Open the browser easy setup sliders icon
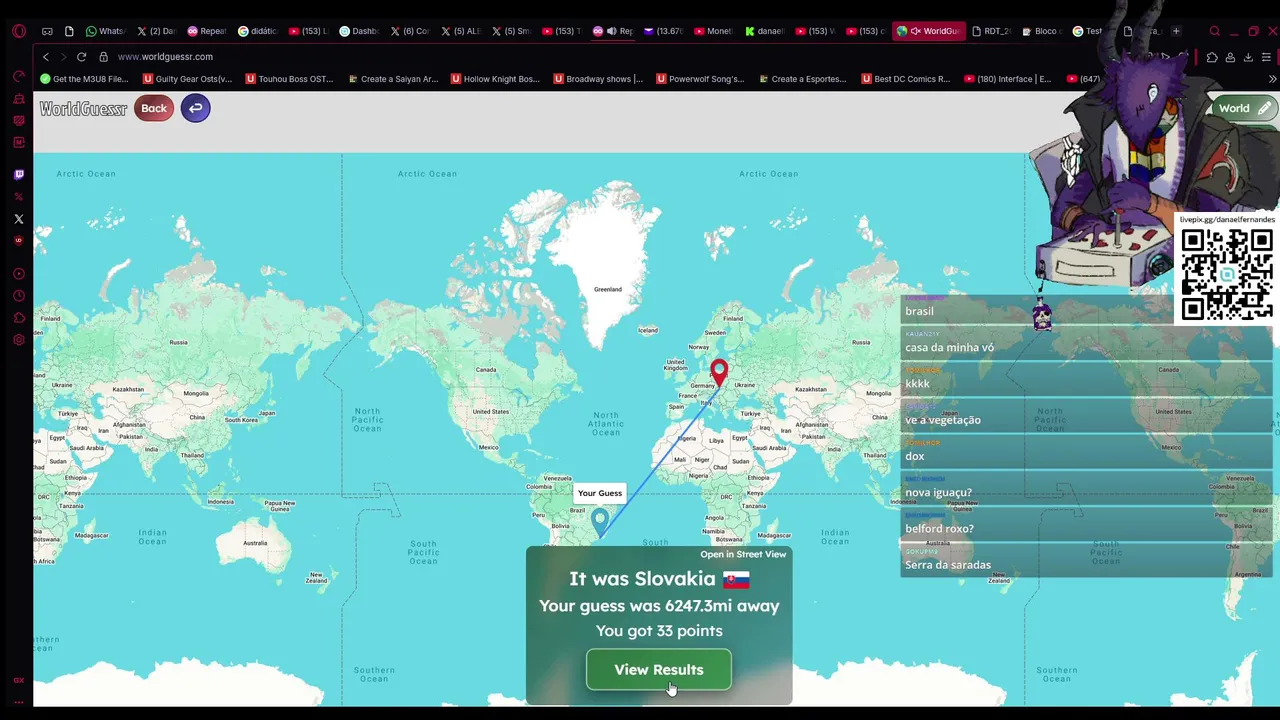 click(1266, 57)
